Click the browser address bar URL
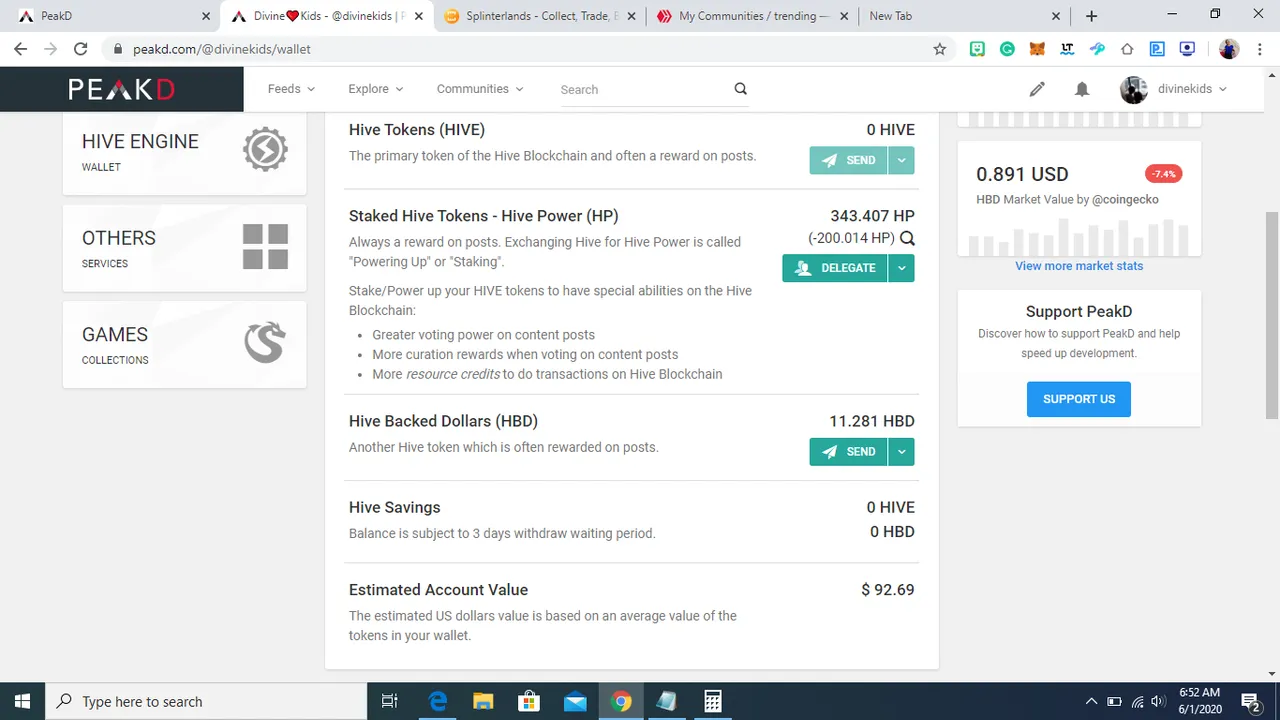Screen dimensions: 1280x720 pos(222,49)
